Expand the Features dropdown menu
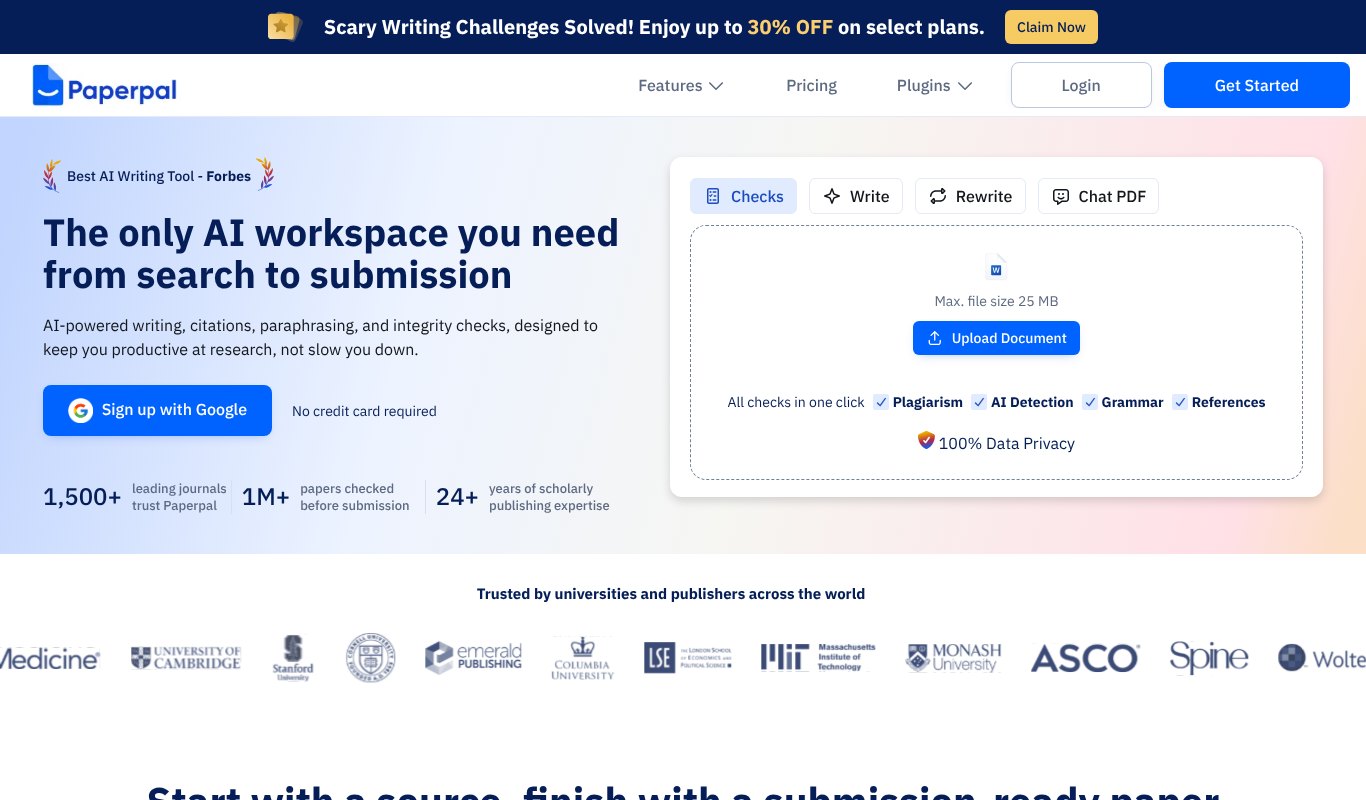 coord(680,86)
